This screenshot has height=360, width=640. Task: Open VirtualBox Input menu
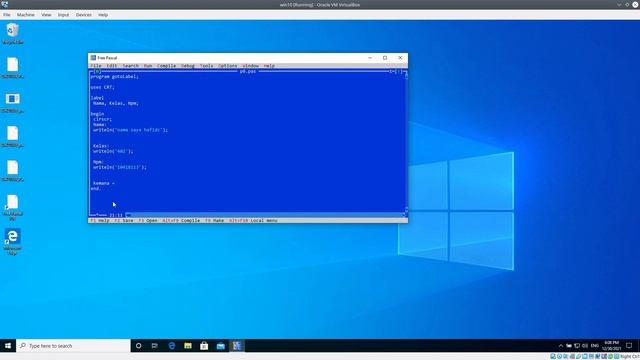[63, 15]
